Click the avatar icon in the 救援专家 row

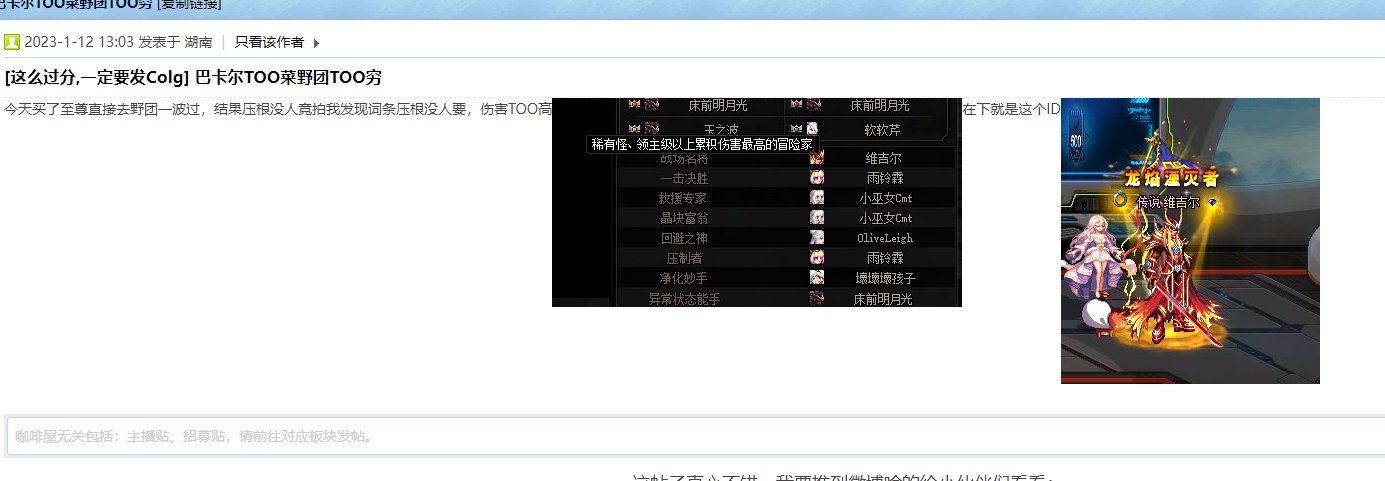tap(817, 198)
